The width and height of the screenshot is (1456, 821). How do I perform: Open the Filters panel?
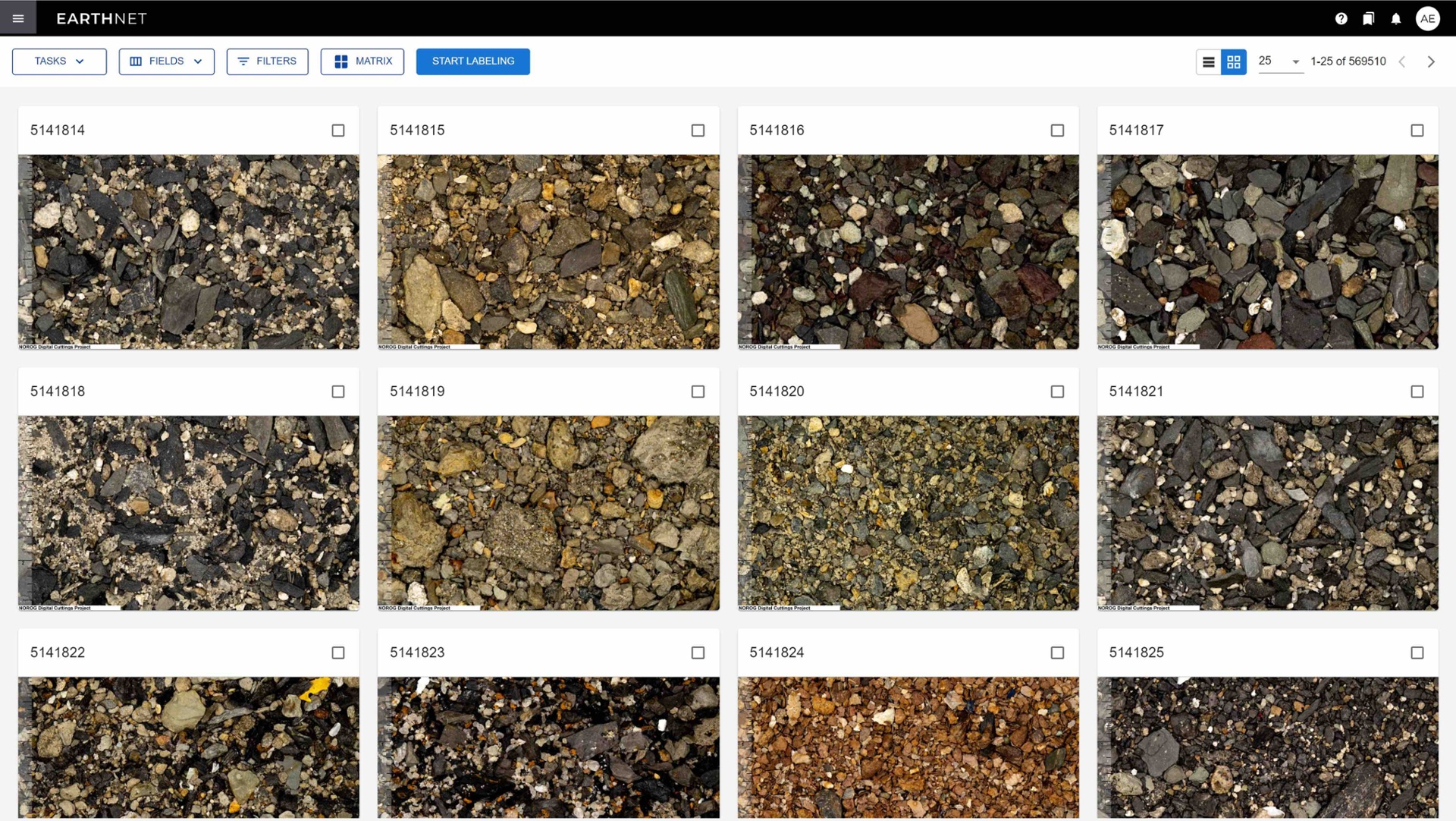click(x=267, y=61)
